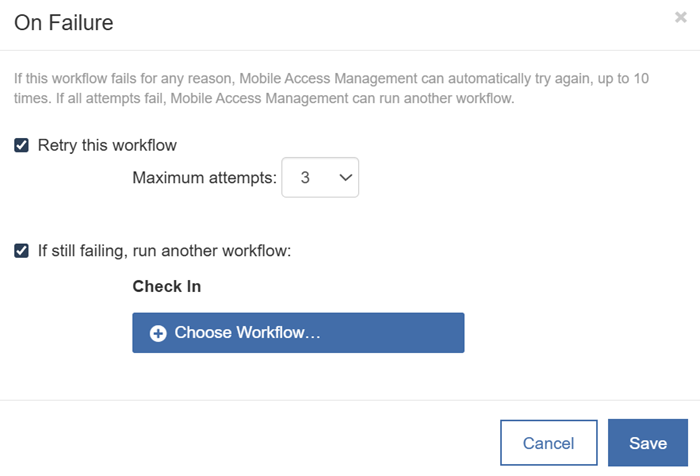Click the checkmark icon beside Retry this workflow
This screenshot has height=476, width=700.
tap(21, 145)
